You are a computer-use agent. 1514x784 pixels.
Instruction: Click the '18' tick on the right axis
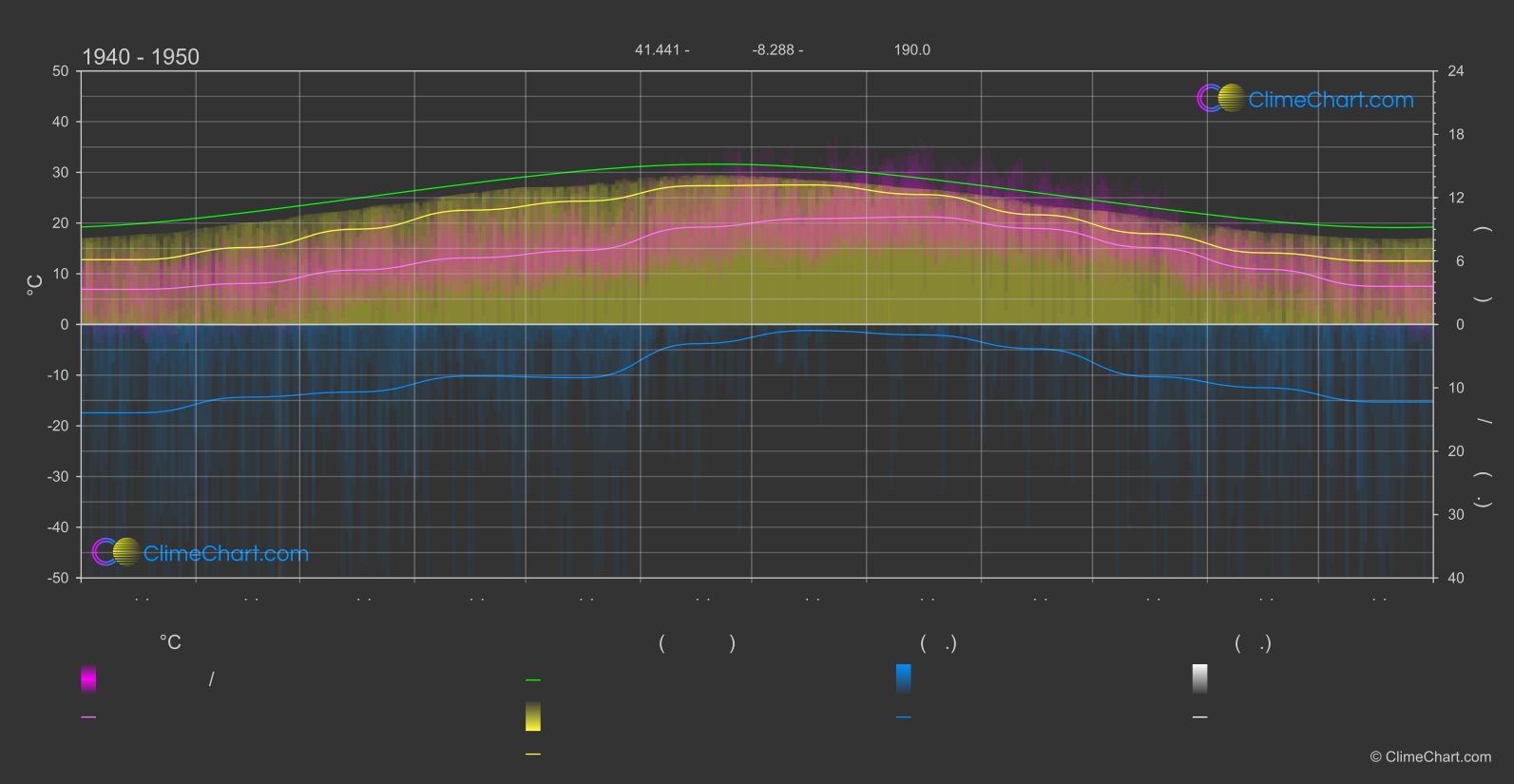pos(1456,135)
